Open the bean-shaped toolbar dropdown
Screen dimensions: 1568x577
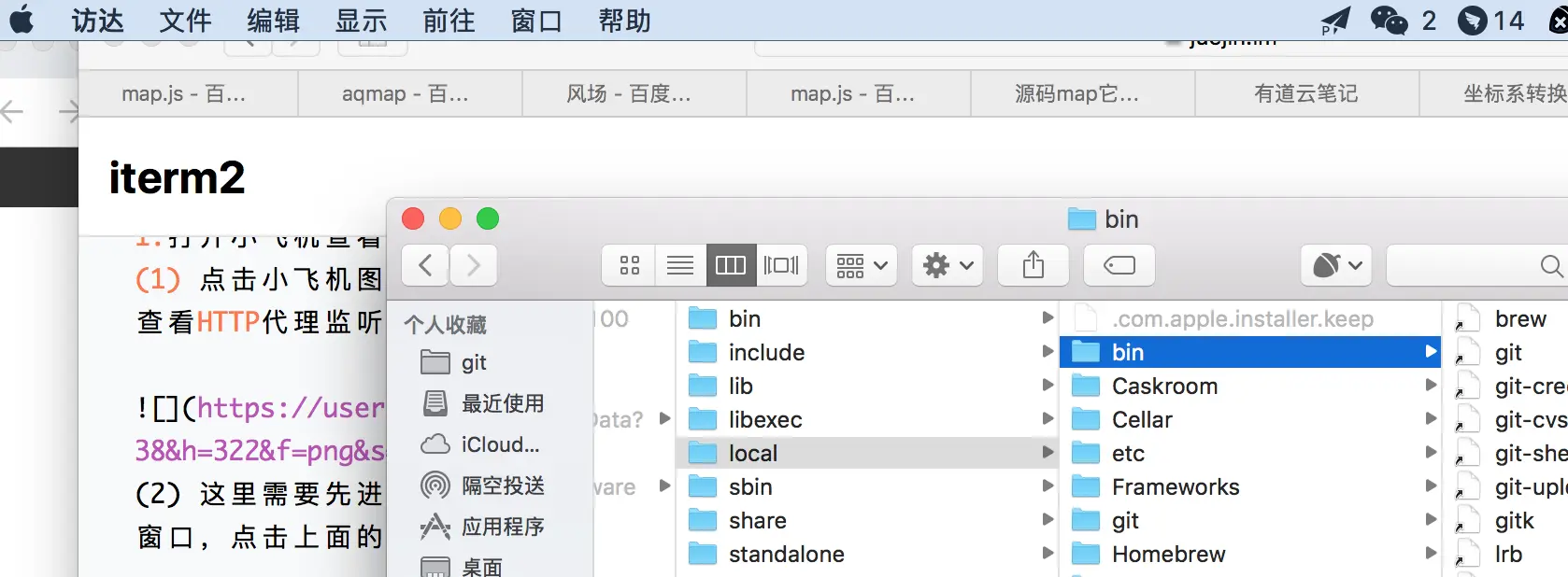[x=1336, y=266]
